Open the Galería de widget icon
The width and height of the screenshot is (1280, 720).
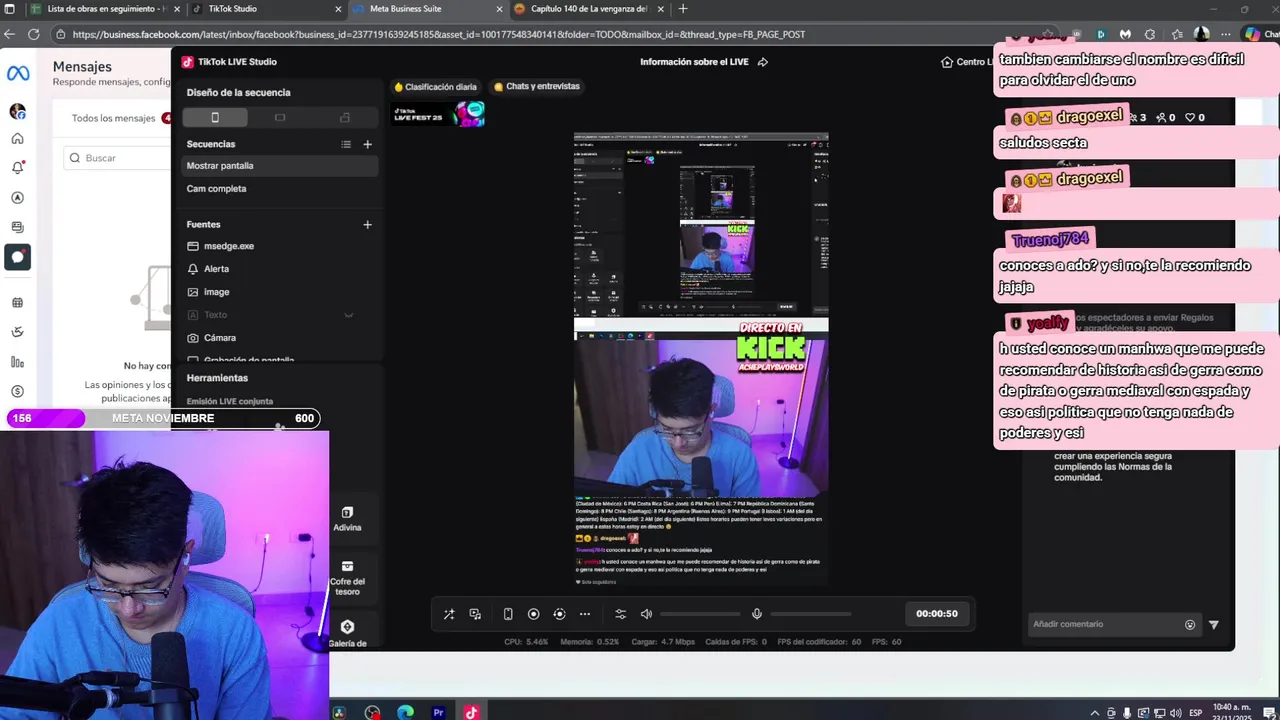click(347, 633)
